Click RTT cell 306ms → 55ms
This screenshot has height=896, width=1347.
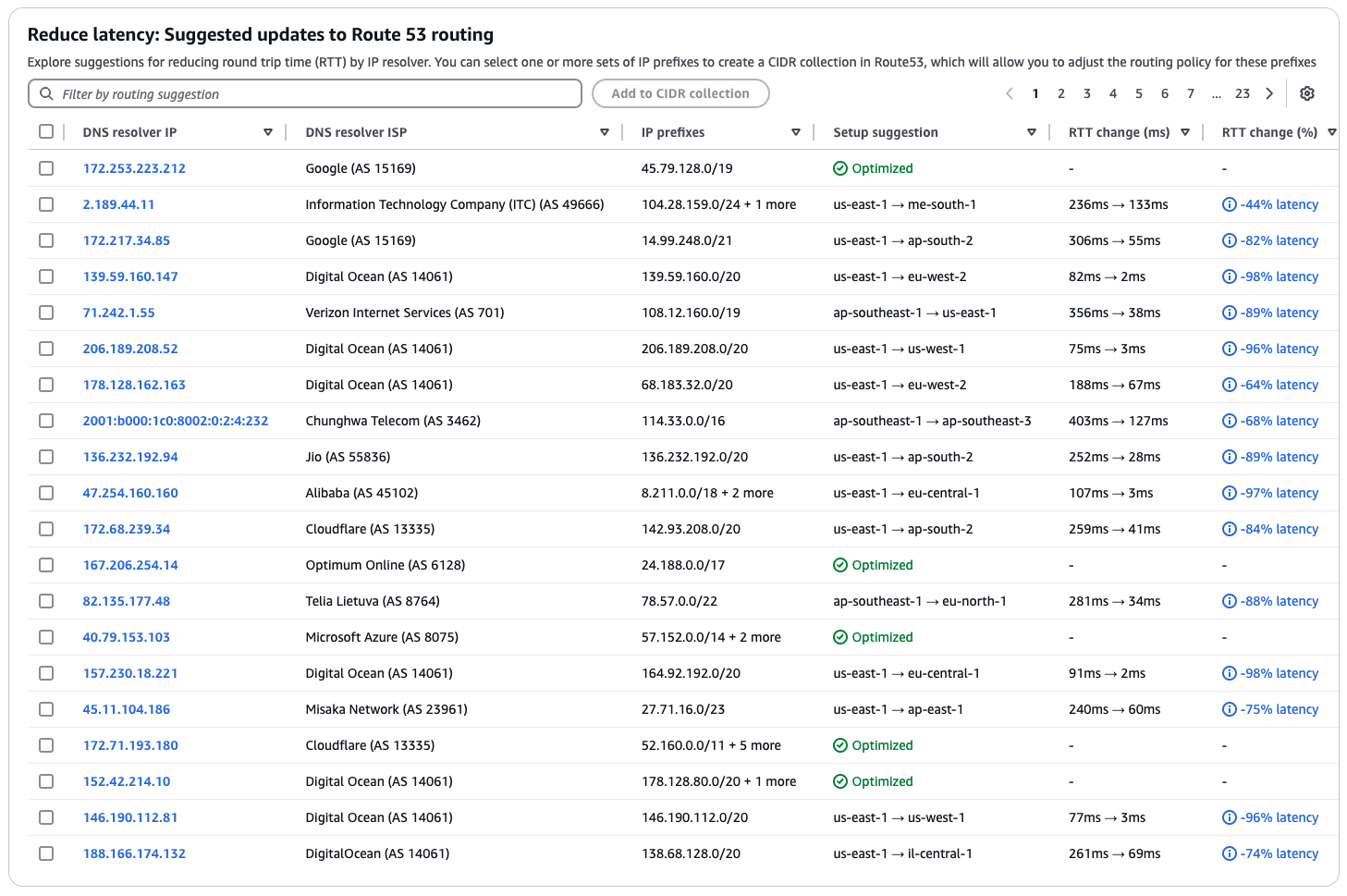point(1115,240)
